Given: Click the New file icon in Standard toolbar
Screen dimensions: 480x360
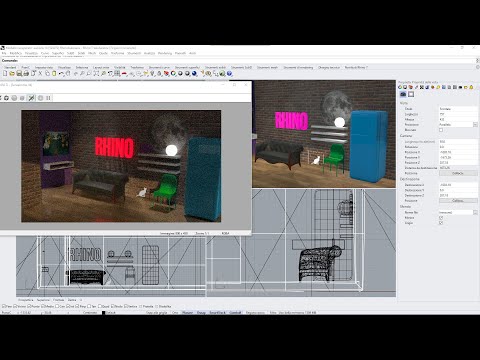Looking at the screenshot, I should click(x=5, y=73).
